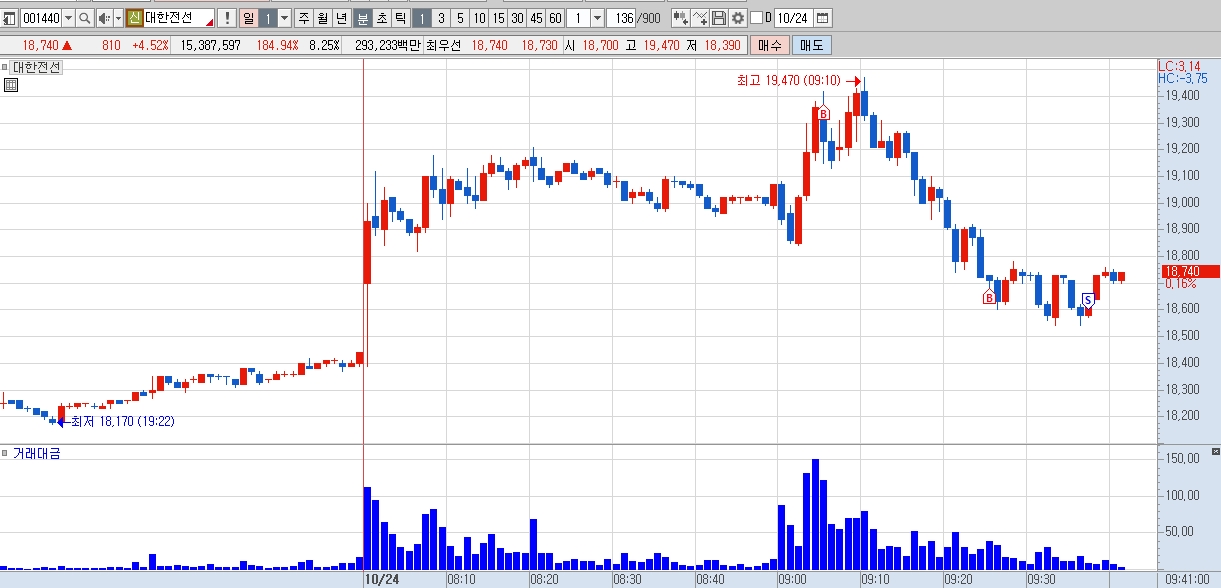
Task: Open the stock search magnifier icon
Action: pos(85,18)
